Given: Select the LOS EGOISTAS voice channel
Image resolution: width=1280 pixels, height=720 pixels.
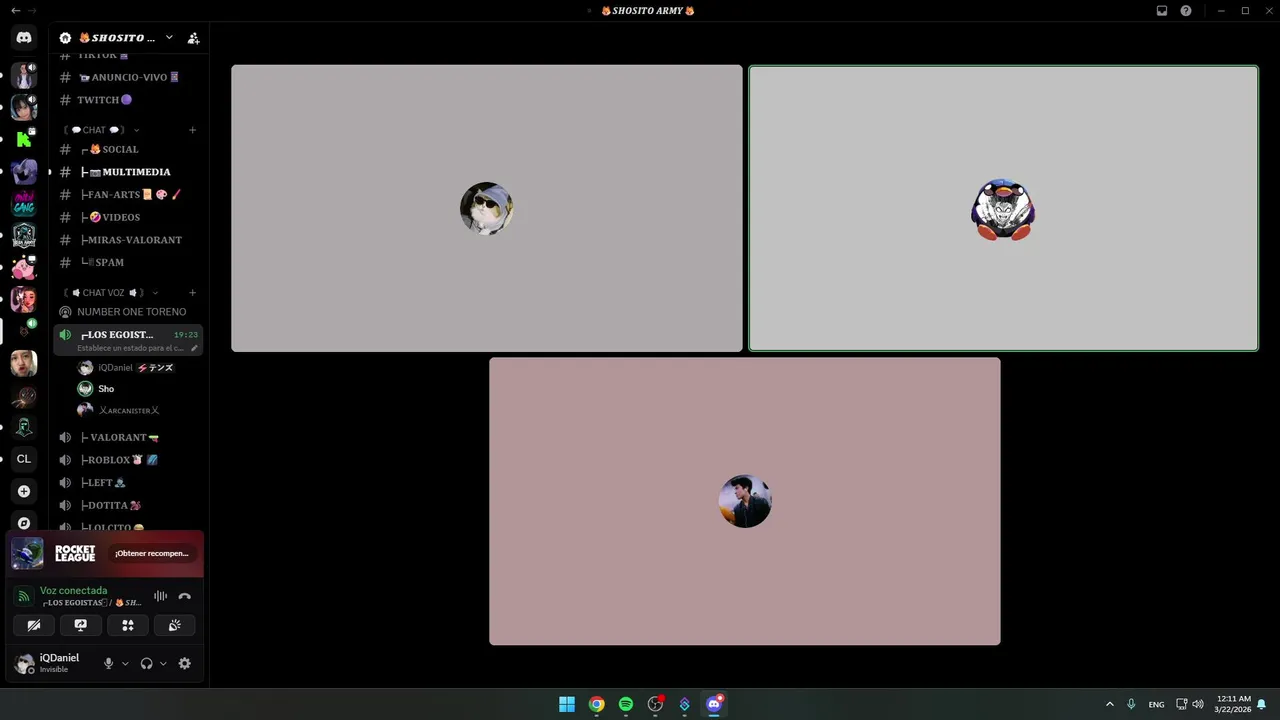Looking at the screenshot, I should 128,340.
